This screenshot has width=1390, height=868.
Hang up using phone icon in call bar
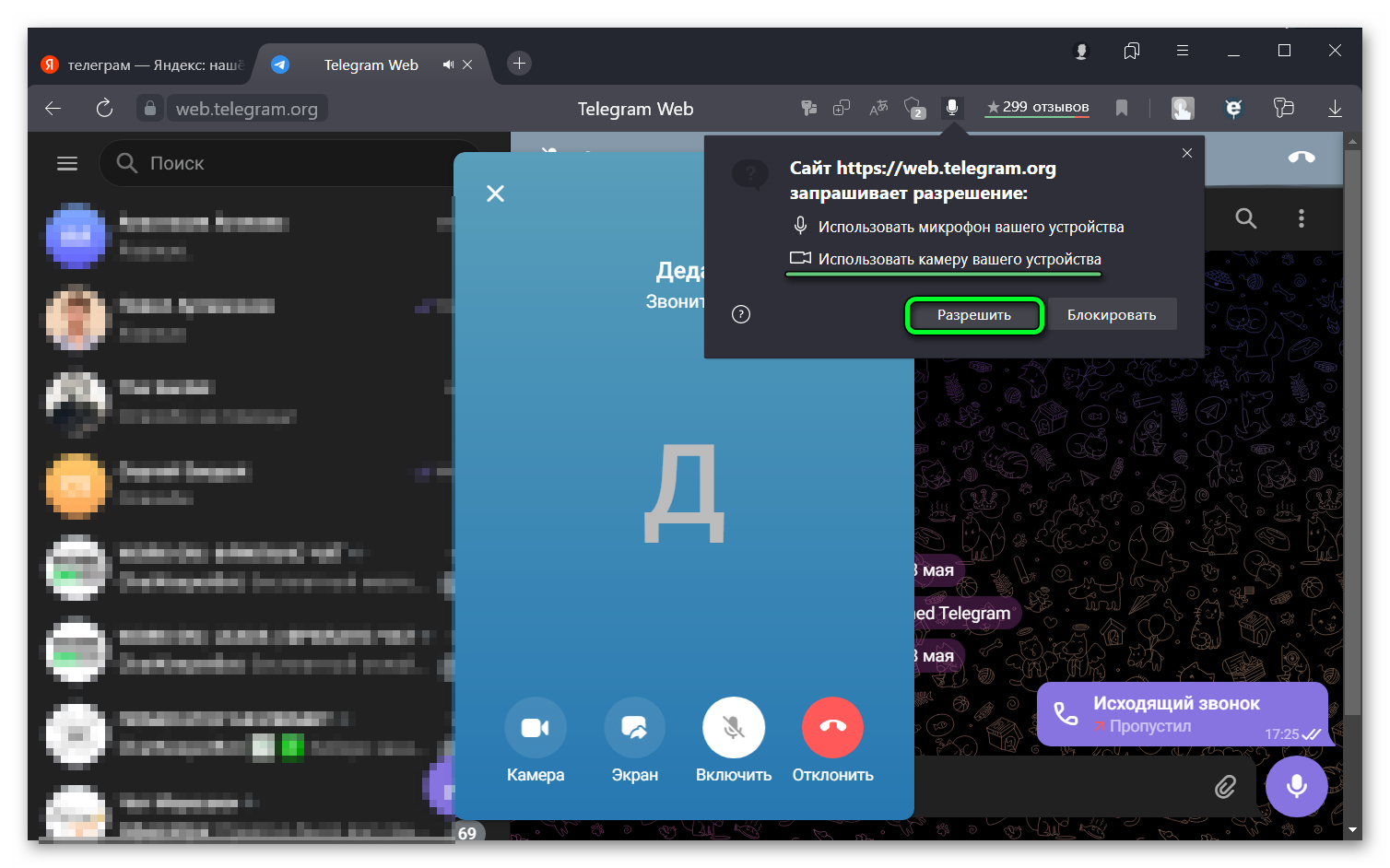1302,157
